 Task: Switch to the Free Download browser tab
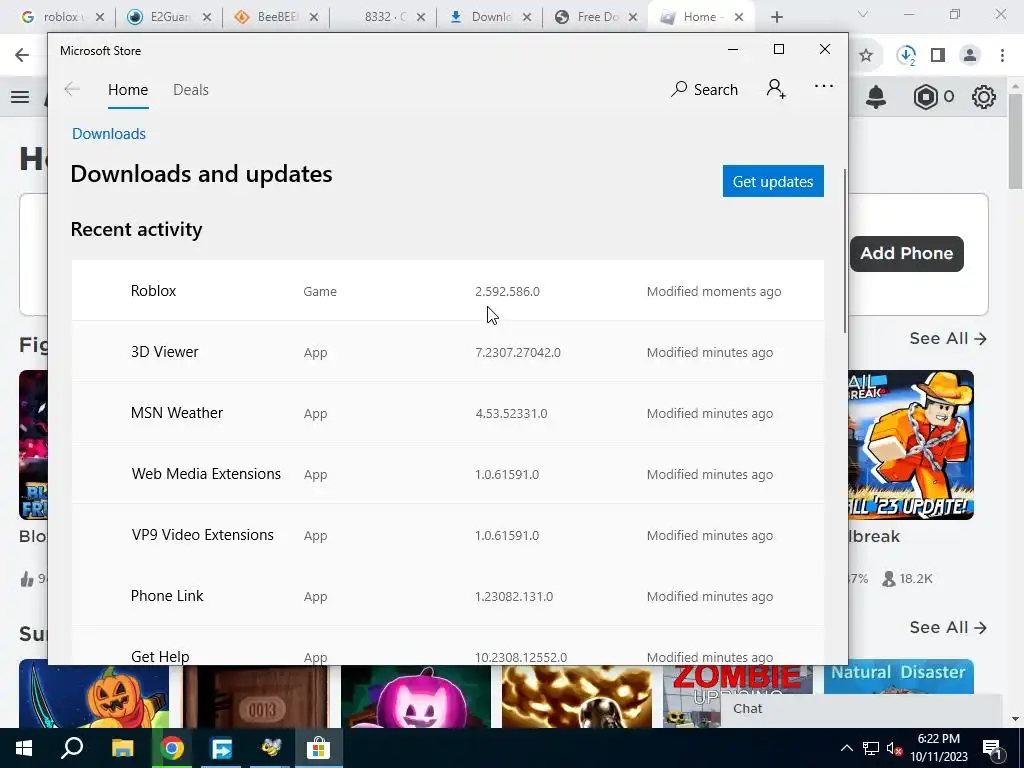598,17
